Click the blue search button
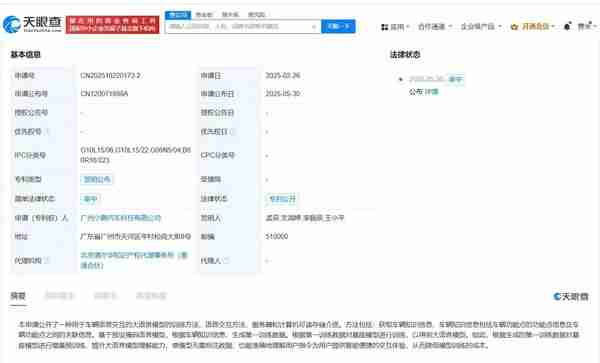 (x=338, y=26)
